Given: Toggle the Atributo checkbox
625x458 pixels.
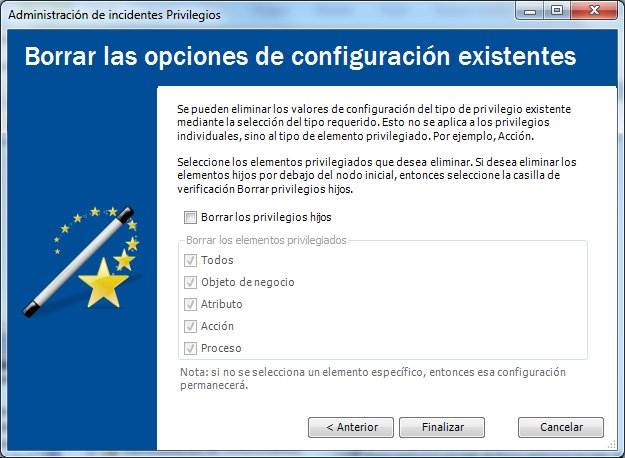Looking at the screenshot, I should (190, 304).
